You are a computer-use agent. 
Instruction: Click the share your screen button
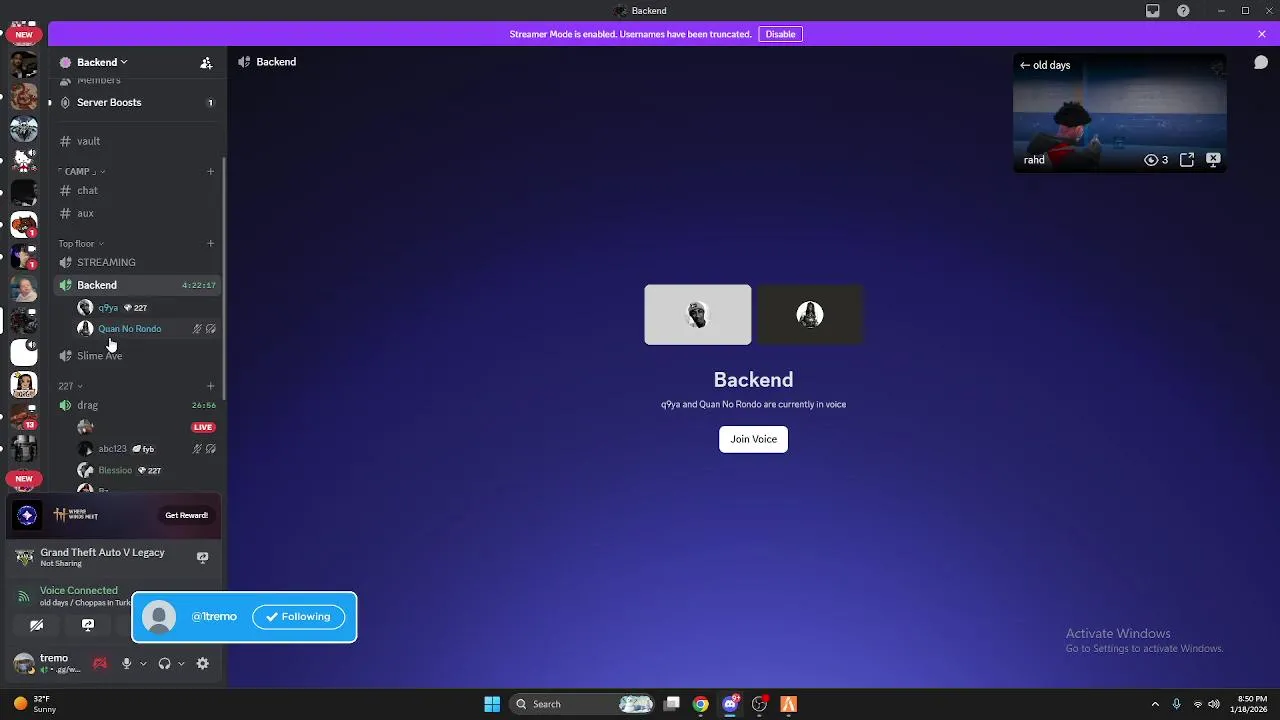(88, 625)
